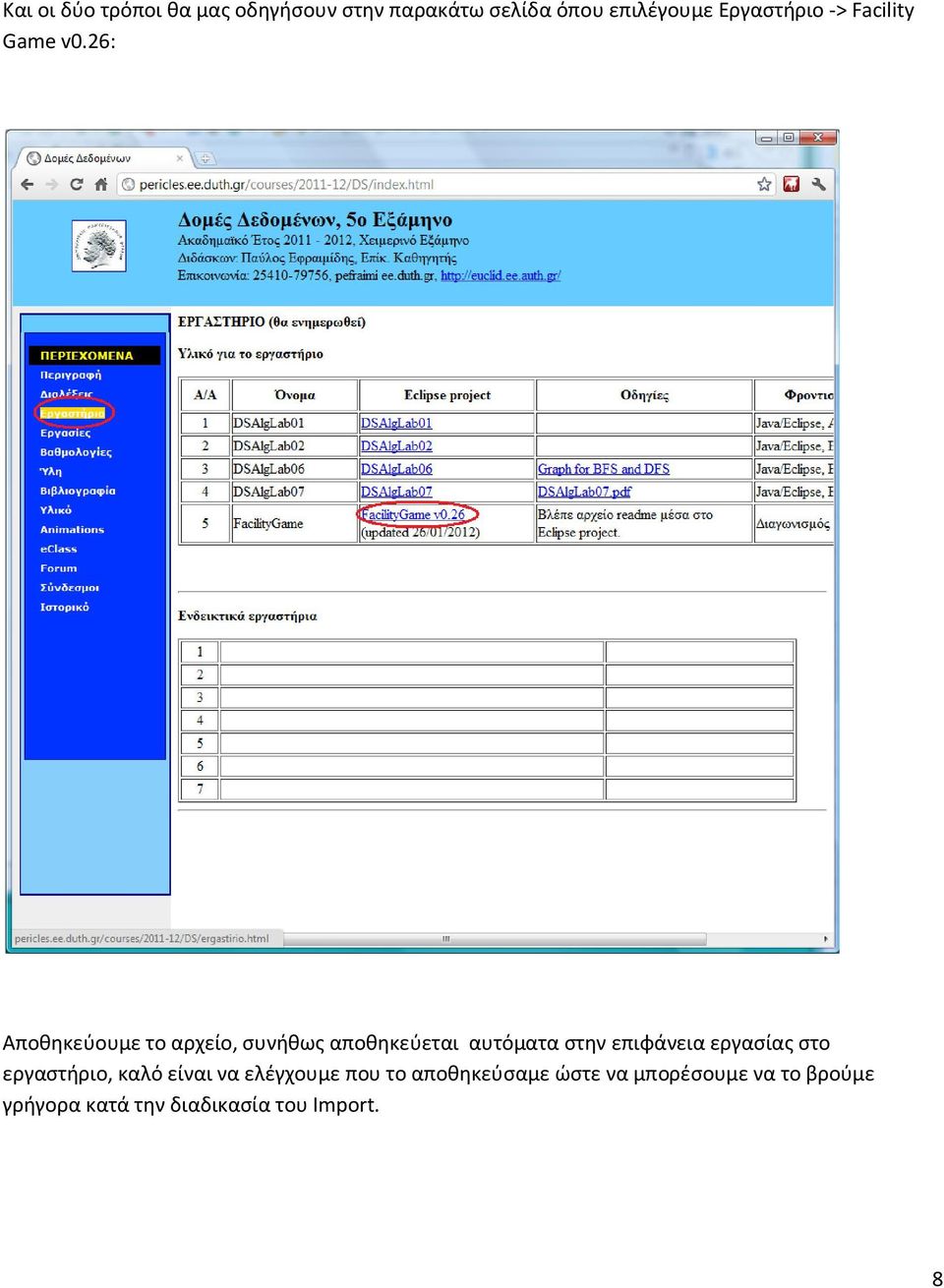This screenshot has width=944, height=1288.
Task: Go forward in browser history
Action: [x=52, y=184]
